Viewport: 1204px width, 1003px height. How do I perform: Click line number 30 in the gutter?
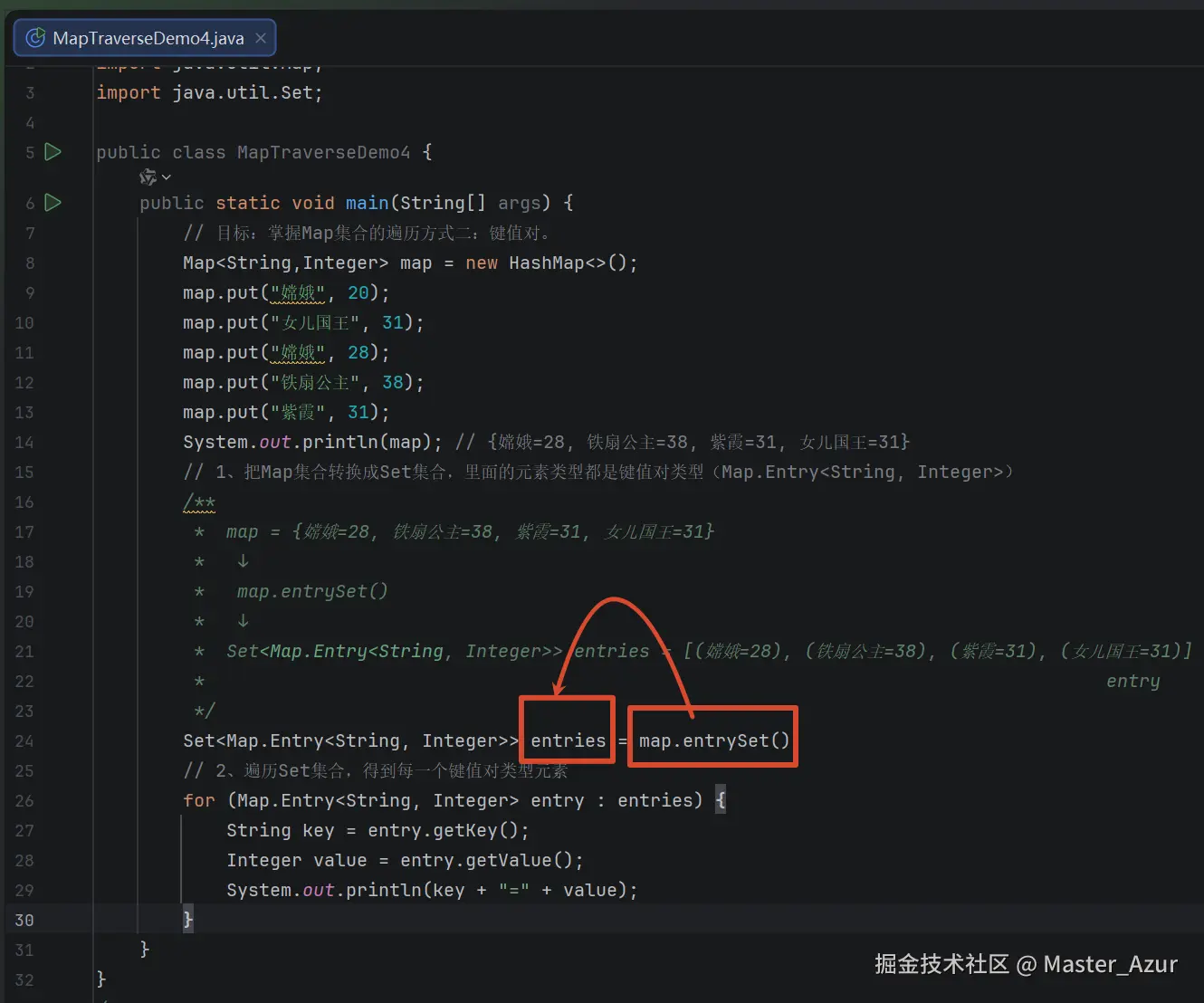tap(24, 920)
